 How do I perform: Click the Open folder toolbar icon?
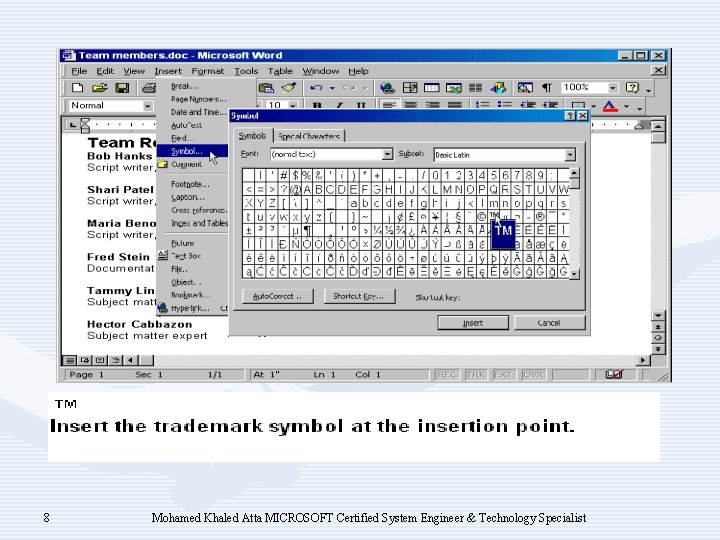point(100,88)
